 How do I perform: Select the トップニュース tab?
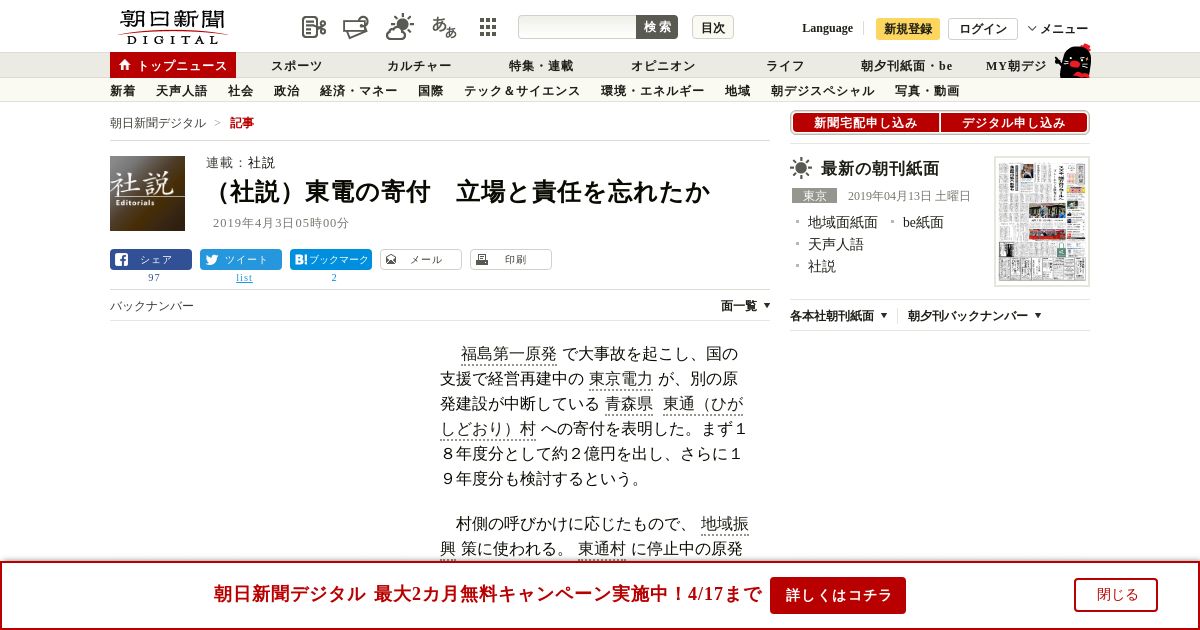point(173,65)
